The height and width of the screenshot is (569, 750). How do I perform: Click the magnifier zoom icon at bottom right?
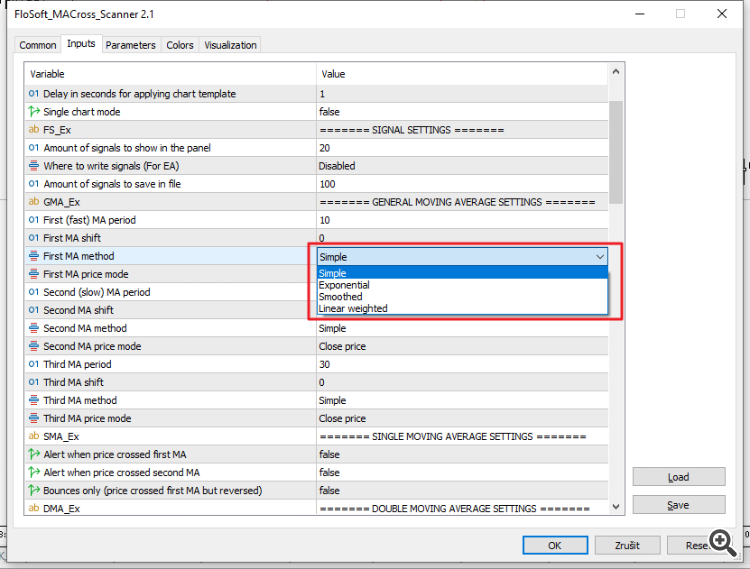click(x=723, y=542)
